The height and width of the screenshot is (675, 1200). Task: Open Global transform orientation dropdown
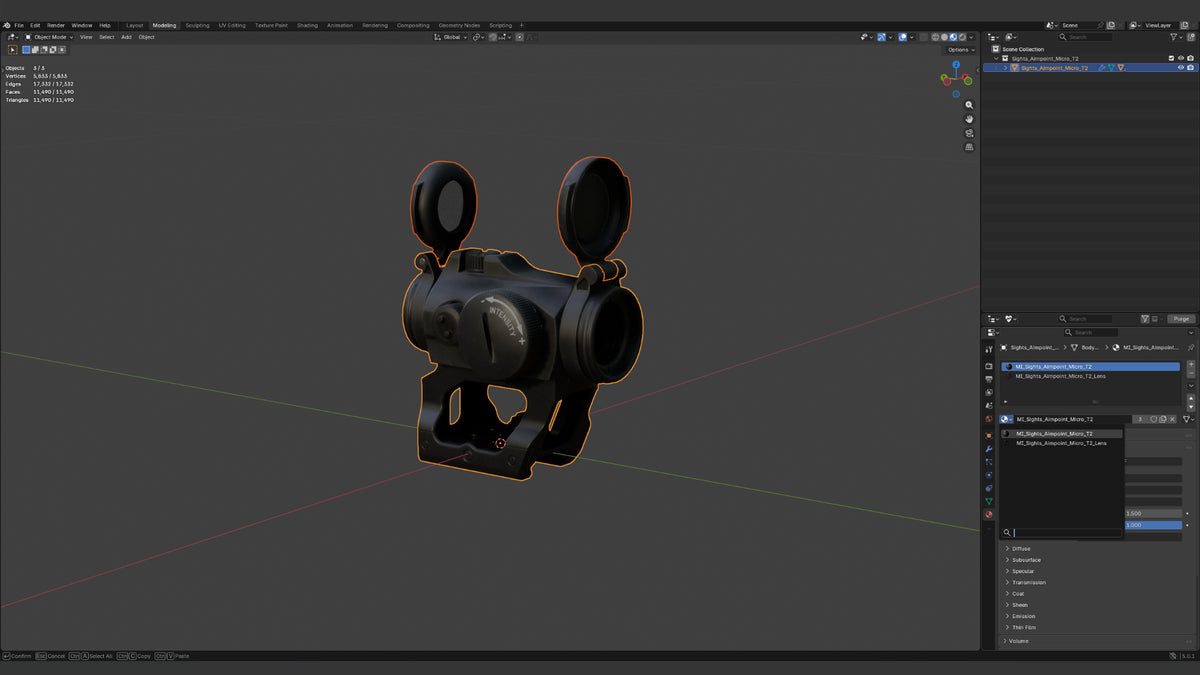tap(453, 37)
